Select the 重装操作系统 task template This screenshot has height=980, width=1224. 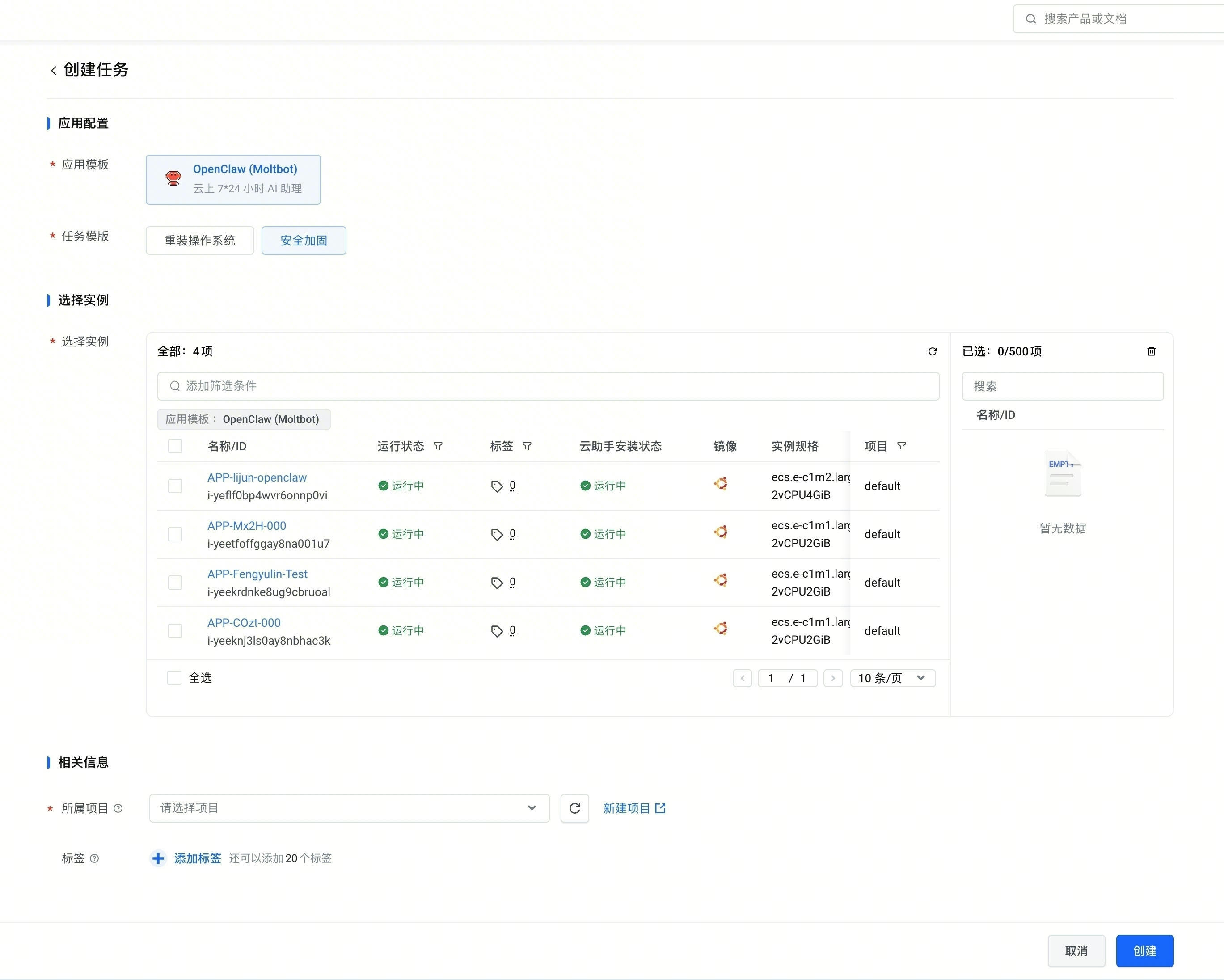(x=199, y=241)
